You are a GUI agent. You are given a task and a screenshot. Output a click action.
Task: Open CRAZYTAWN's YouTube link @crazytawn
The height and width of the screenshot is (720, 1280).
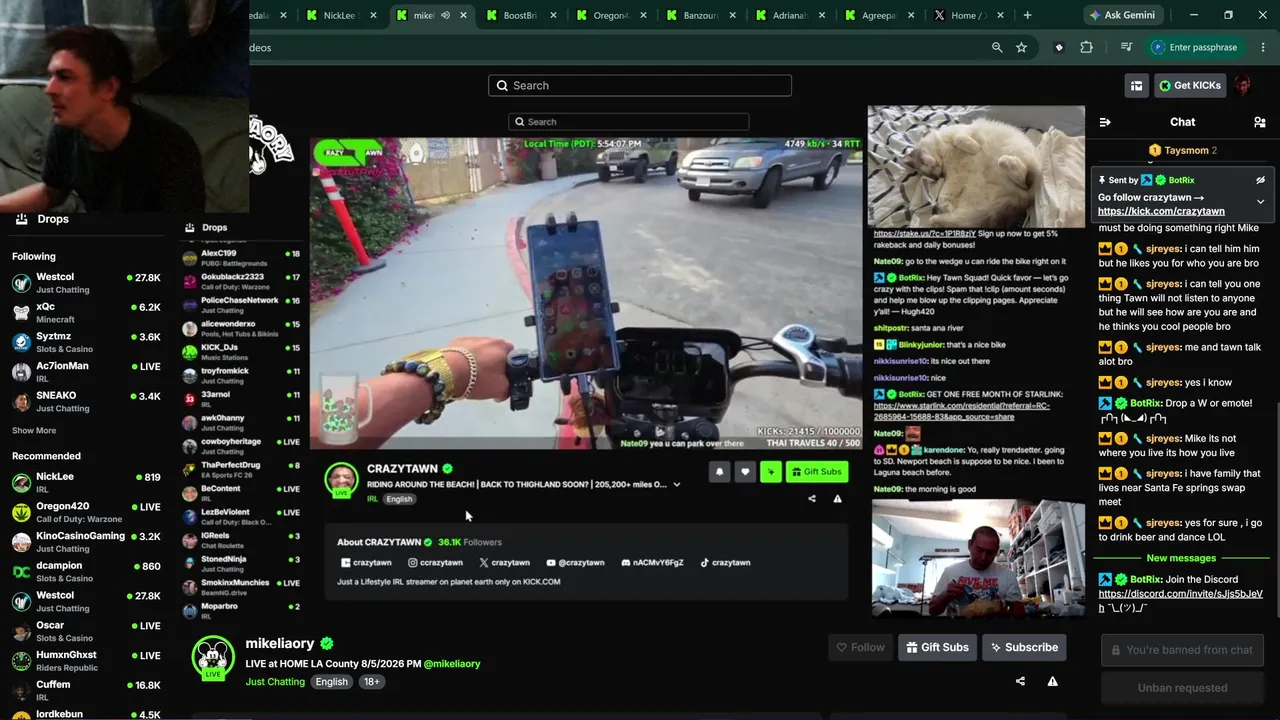575,563
